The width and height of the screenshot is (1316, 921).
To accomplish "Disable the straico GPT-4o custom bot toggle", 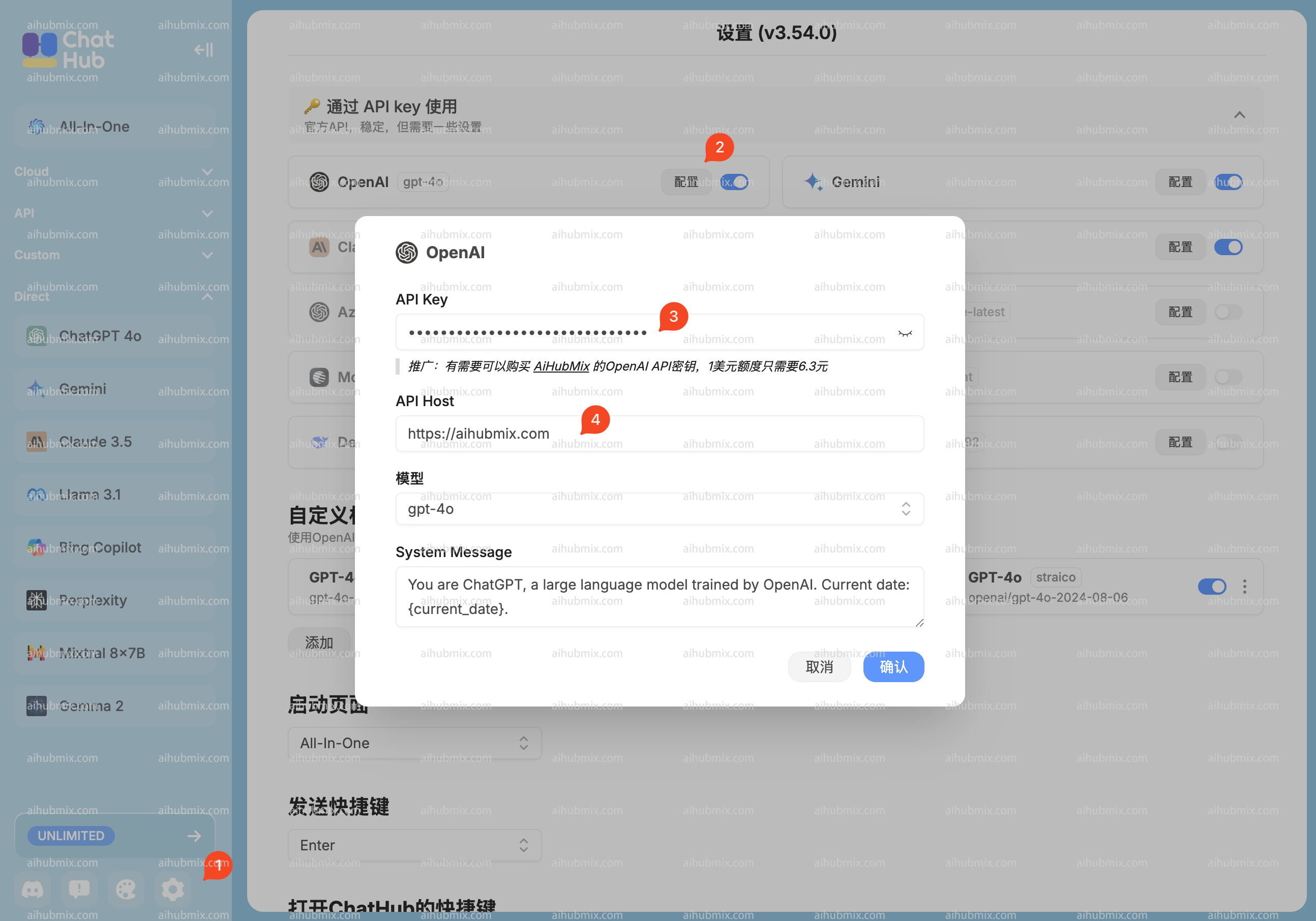I will [x=1212, y=586].
